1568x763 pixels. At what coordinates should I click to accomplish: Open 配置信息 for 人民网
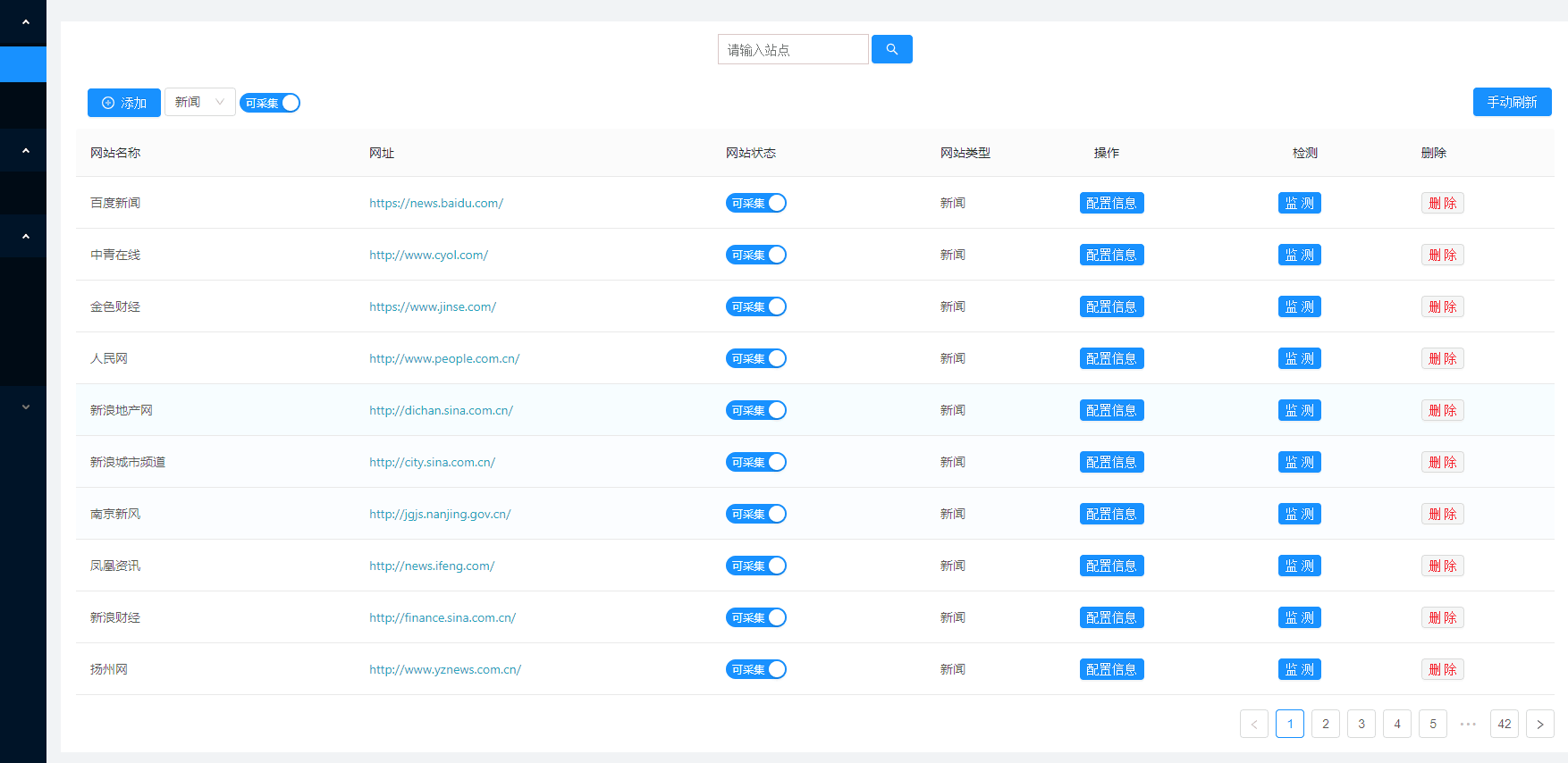[x=1111, y=358]
